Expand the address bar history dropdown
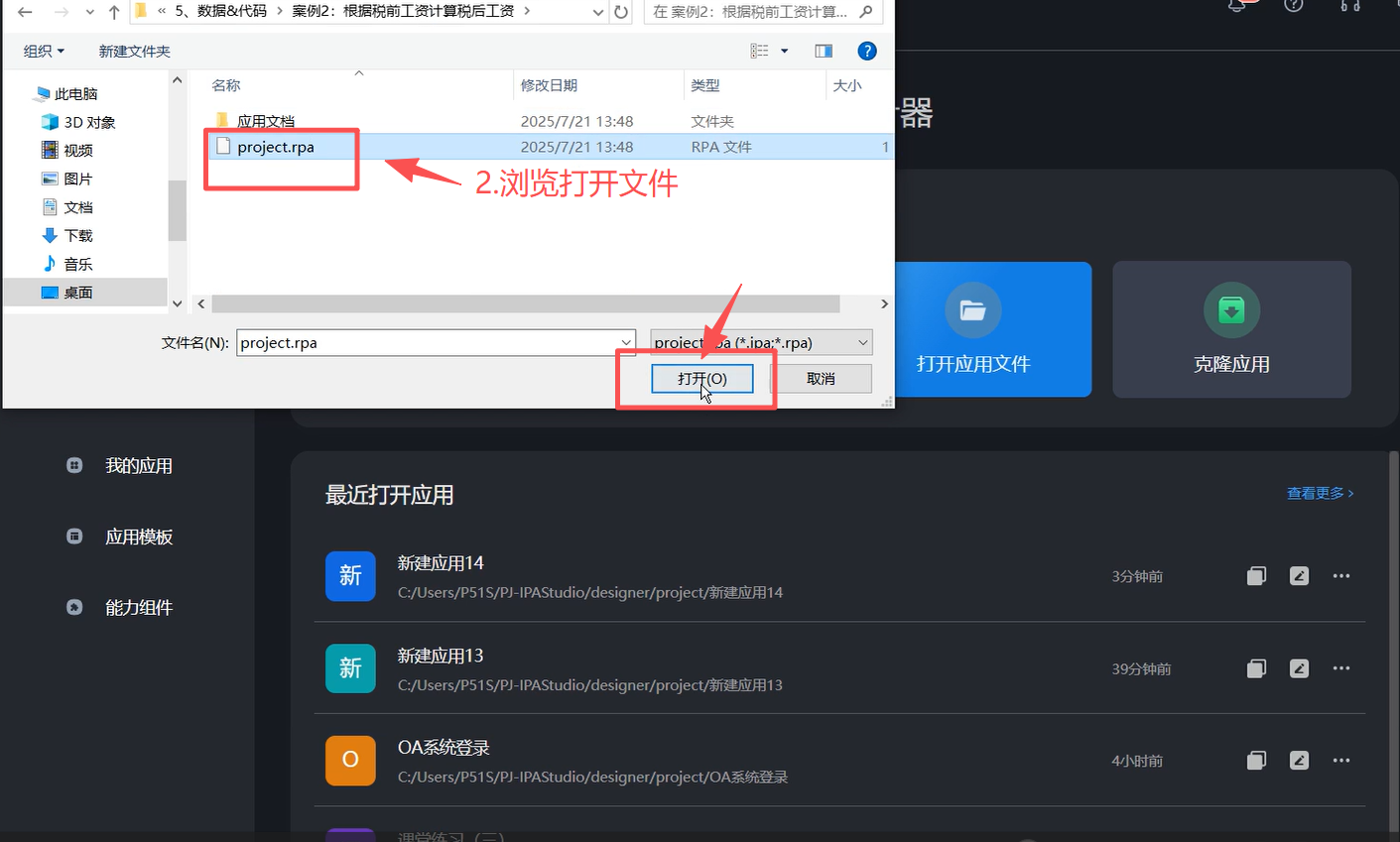 pos(597,12)
